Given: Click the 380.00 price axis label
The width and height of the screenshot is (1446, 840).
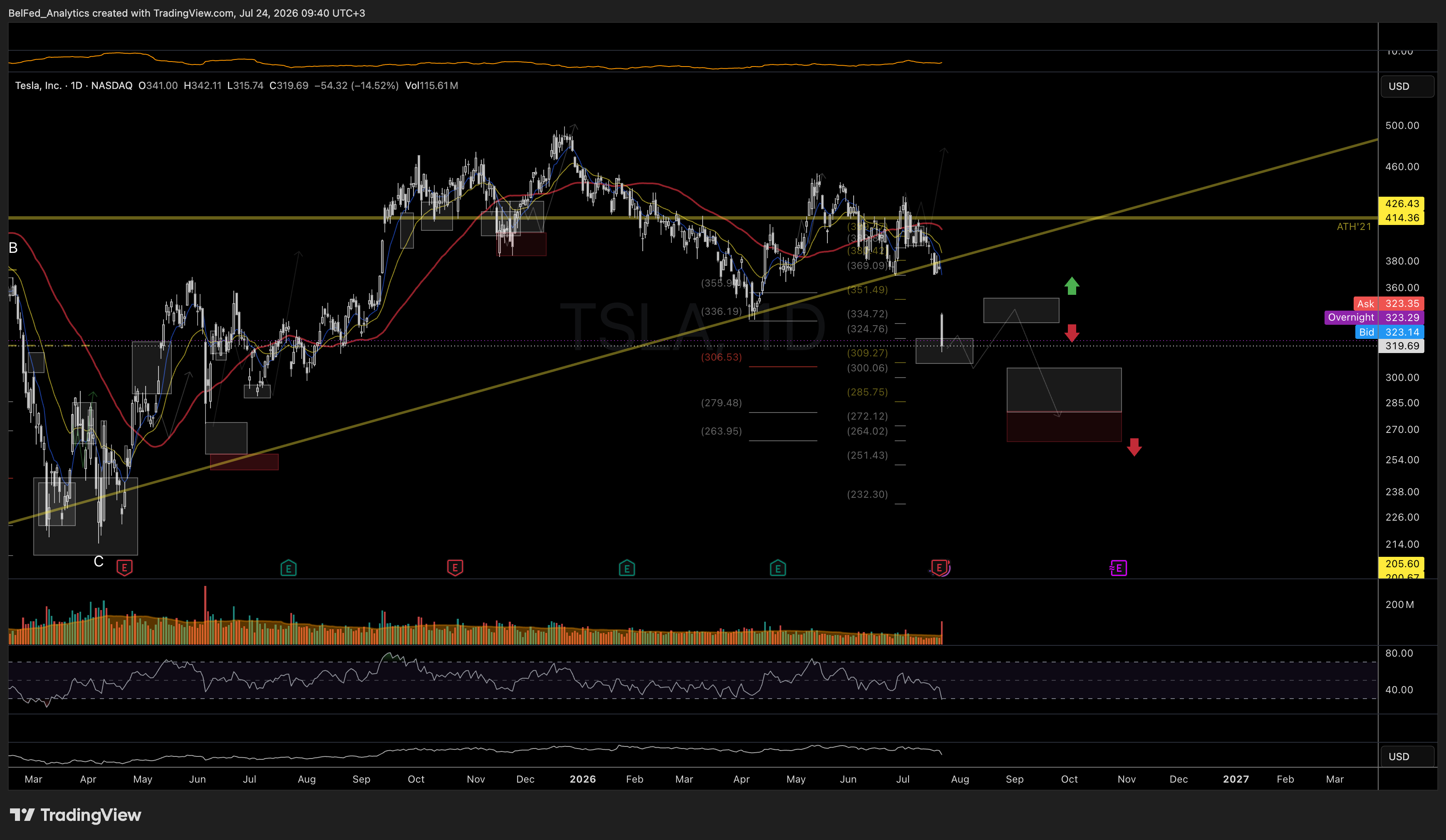Looking at the screenshot, I should click(1402, 260).
